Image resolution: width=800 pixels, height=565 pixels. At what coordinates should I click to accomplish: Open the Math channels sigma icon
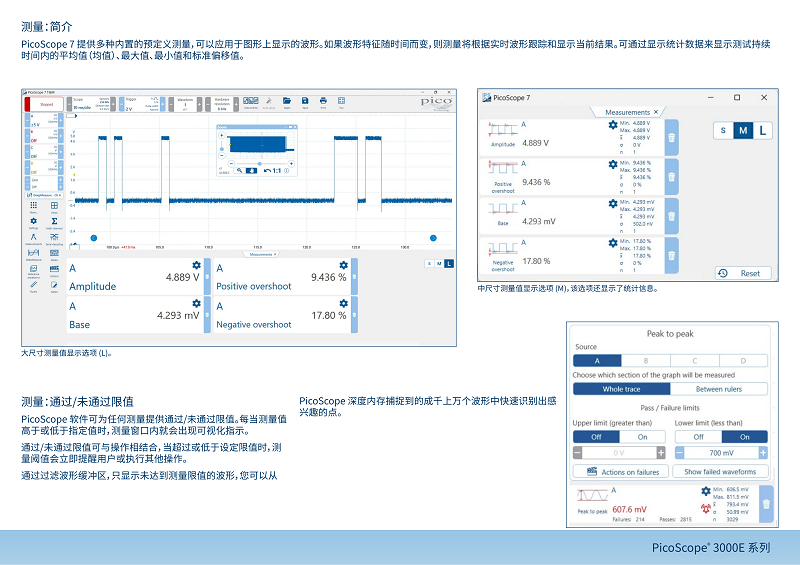tap(54, 221)
